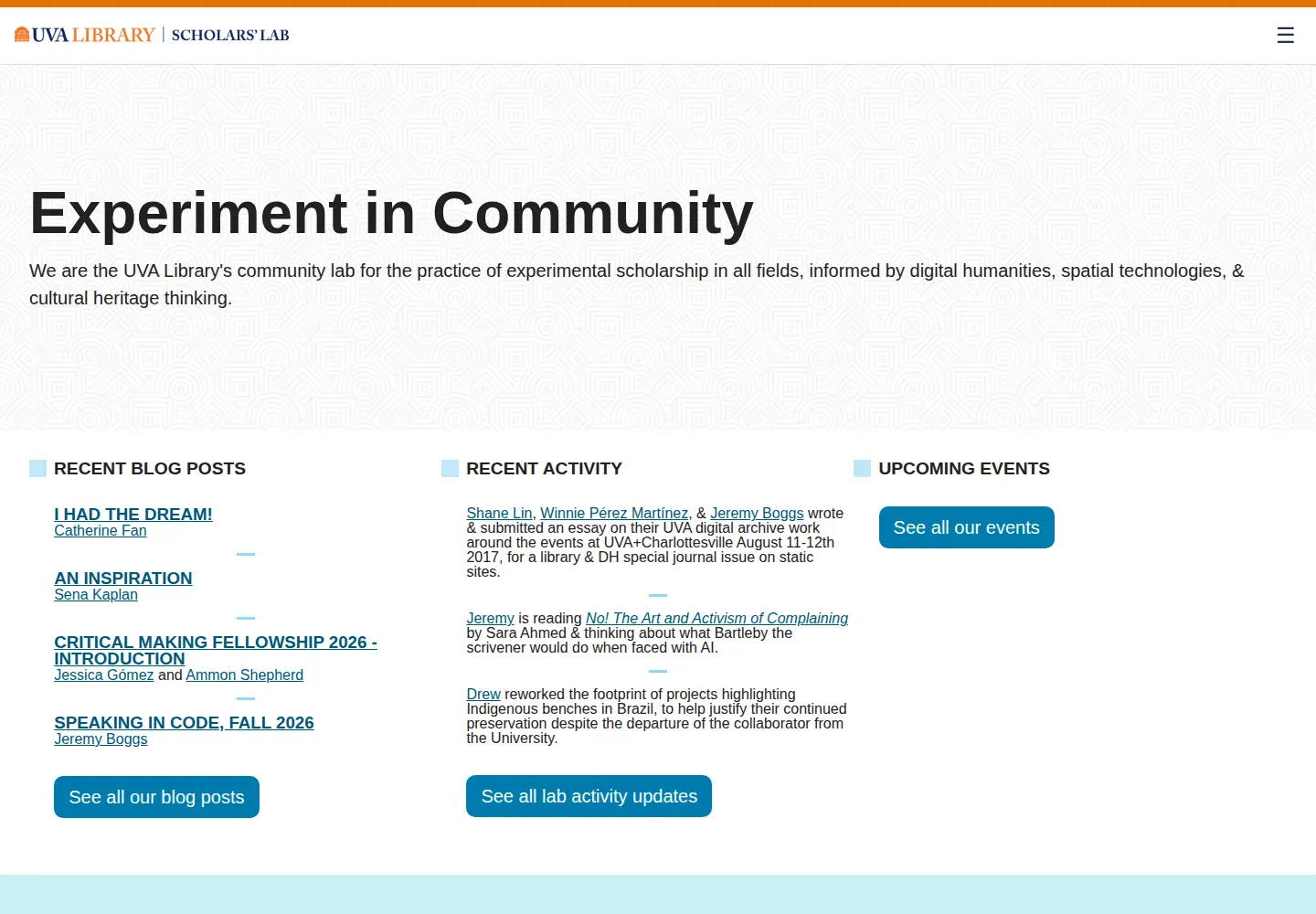This screenshot has width=1316, height=914.
Task: Click the UVA Library logo
Action: pyautogui.click(x=85, y=35)
